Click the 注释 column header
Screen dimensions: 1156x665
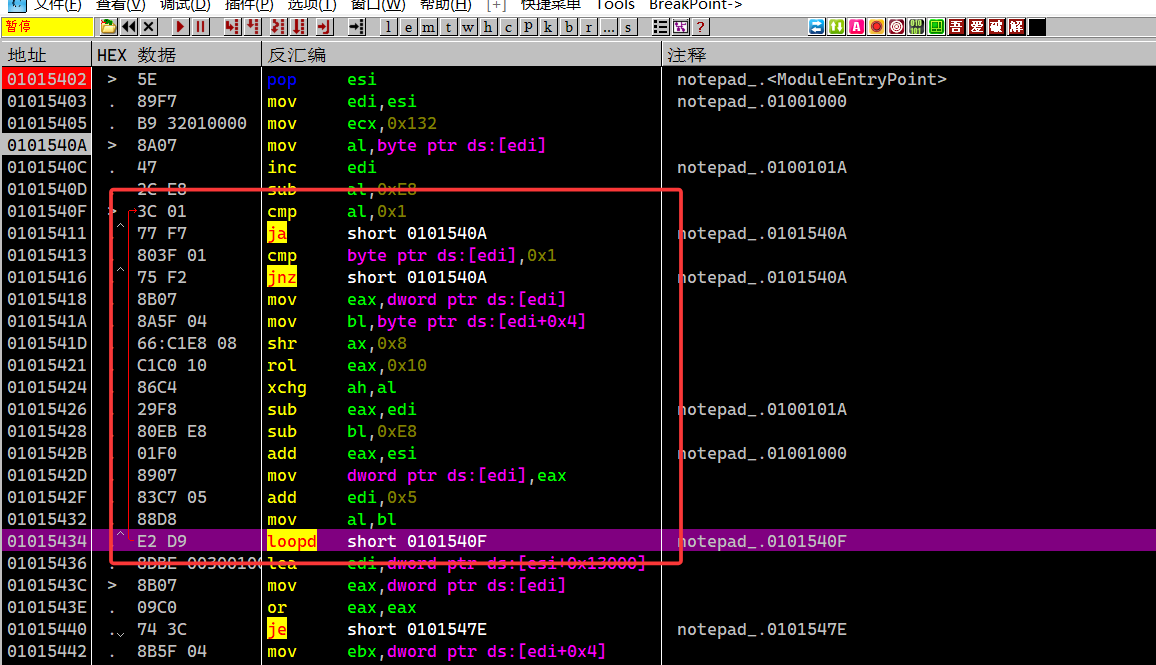[686, 54]
